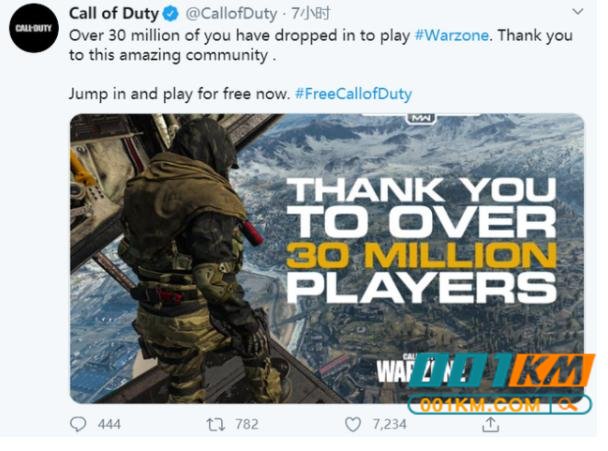The width and height of the screenshot is (608, 451).
Task: Click the 001KM watermark logo
Action: tap(502, 370)
